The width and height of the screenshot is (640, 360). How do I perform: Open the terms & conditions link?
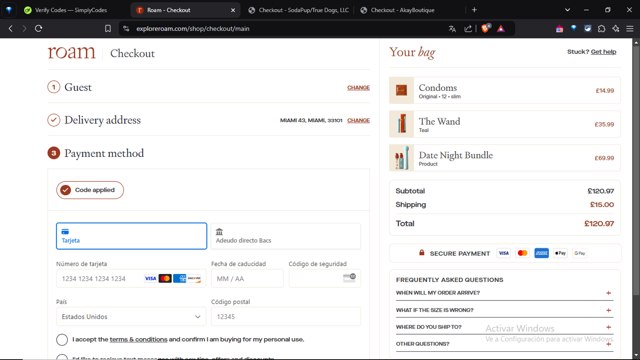(x=138, y=340)
